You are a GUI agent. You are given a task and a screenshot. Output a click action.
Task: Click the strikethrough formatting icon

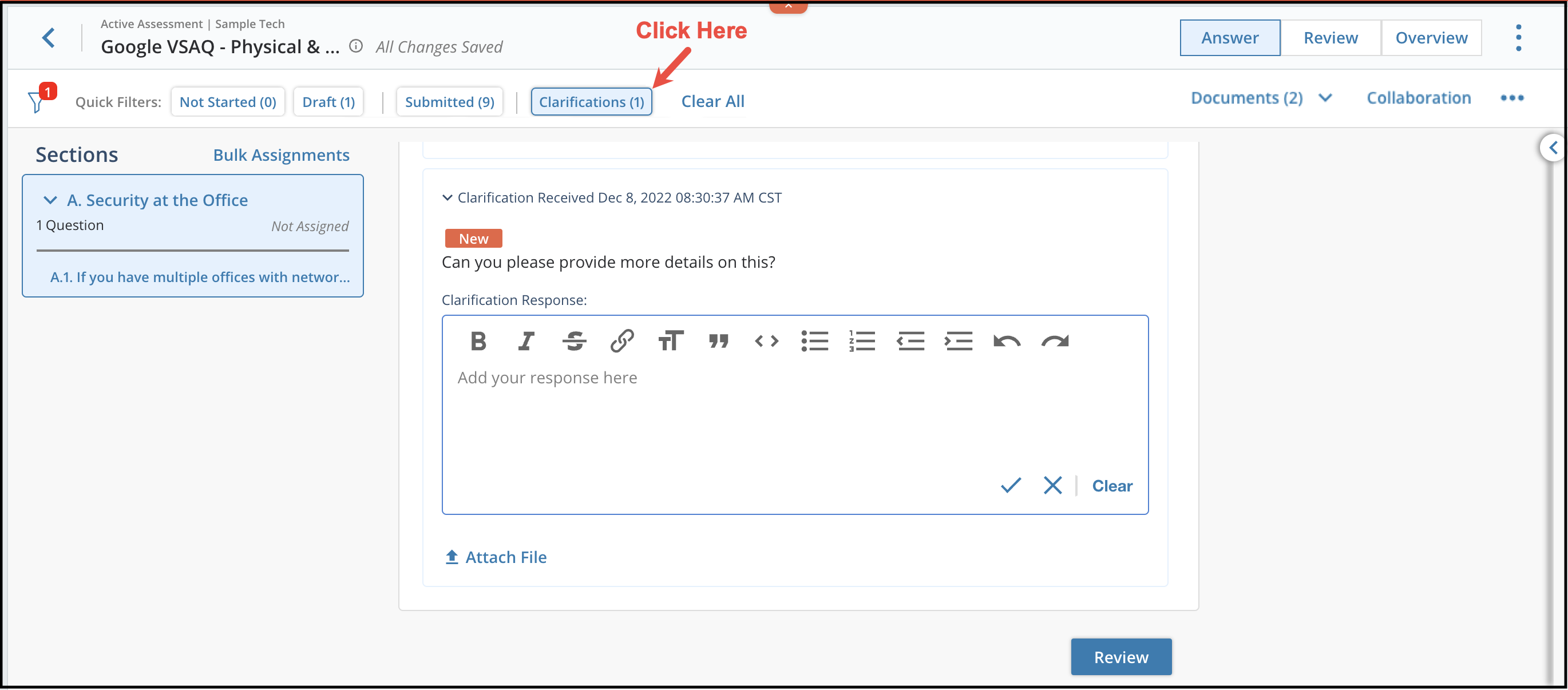[574, 342]
